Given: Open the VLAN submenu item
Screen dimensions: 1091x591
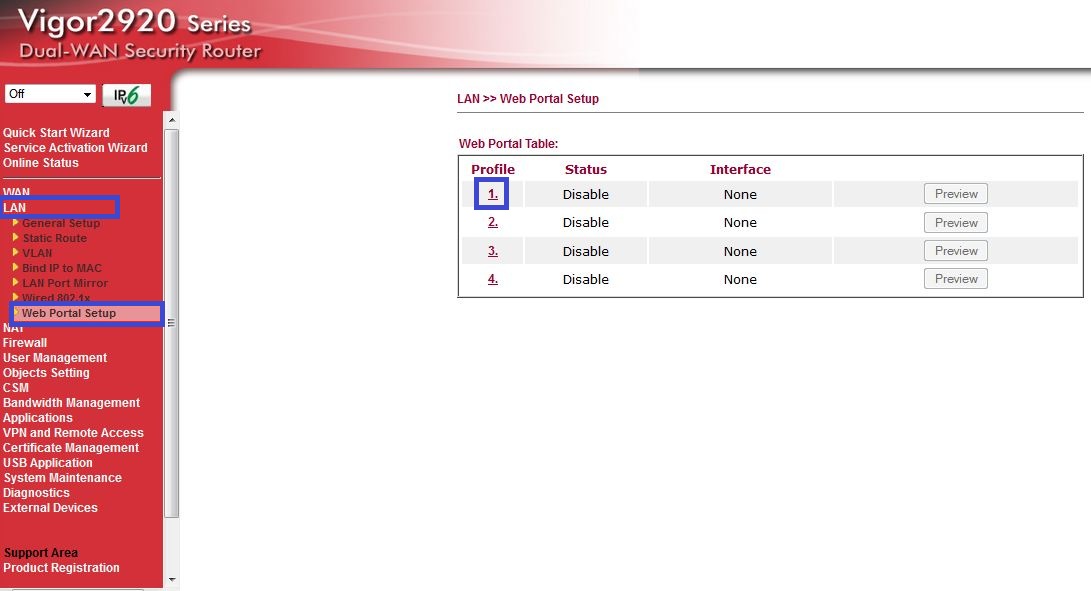Looking at the screenshot, I should [37, 253].
